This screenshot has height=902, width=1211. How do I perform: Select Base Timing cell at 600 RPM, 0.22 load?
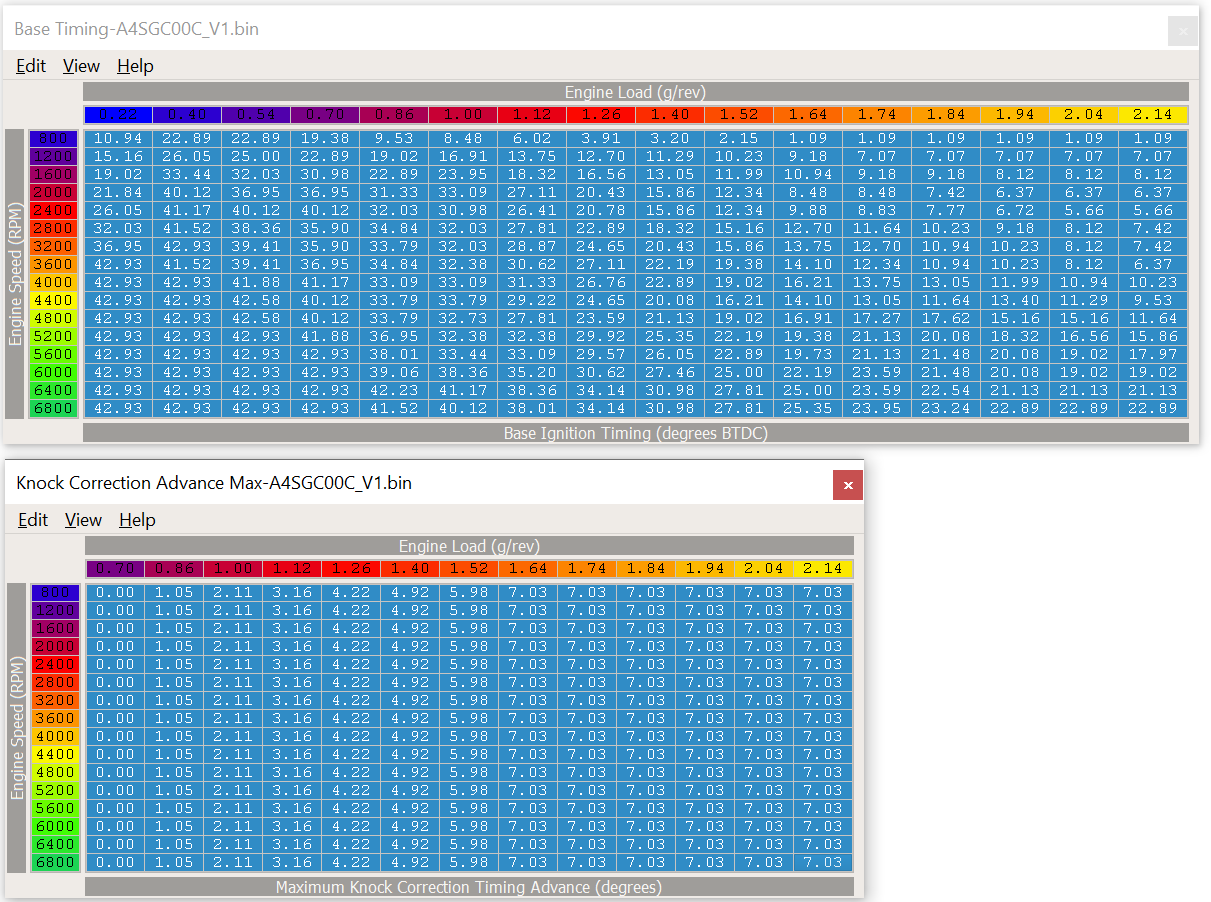[x=118, y=138]
